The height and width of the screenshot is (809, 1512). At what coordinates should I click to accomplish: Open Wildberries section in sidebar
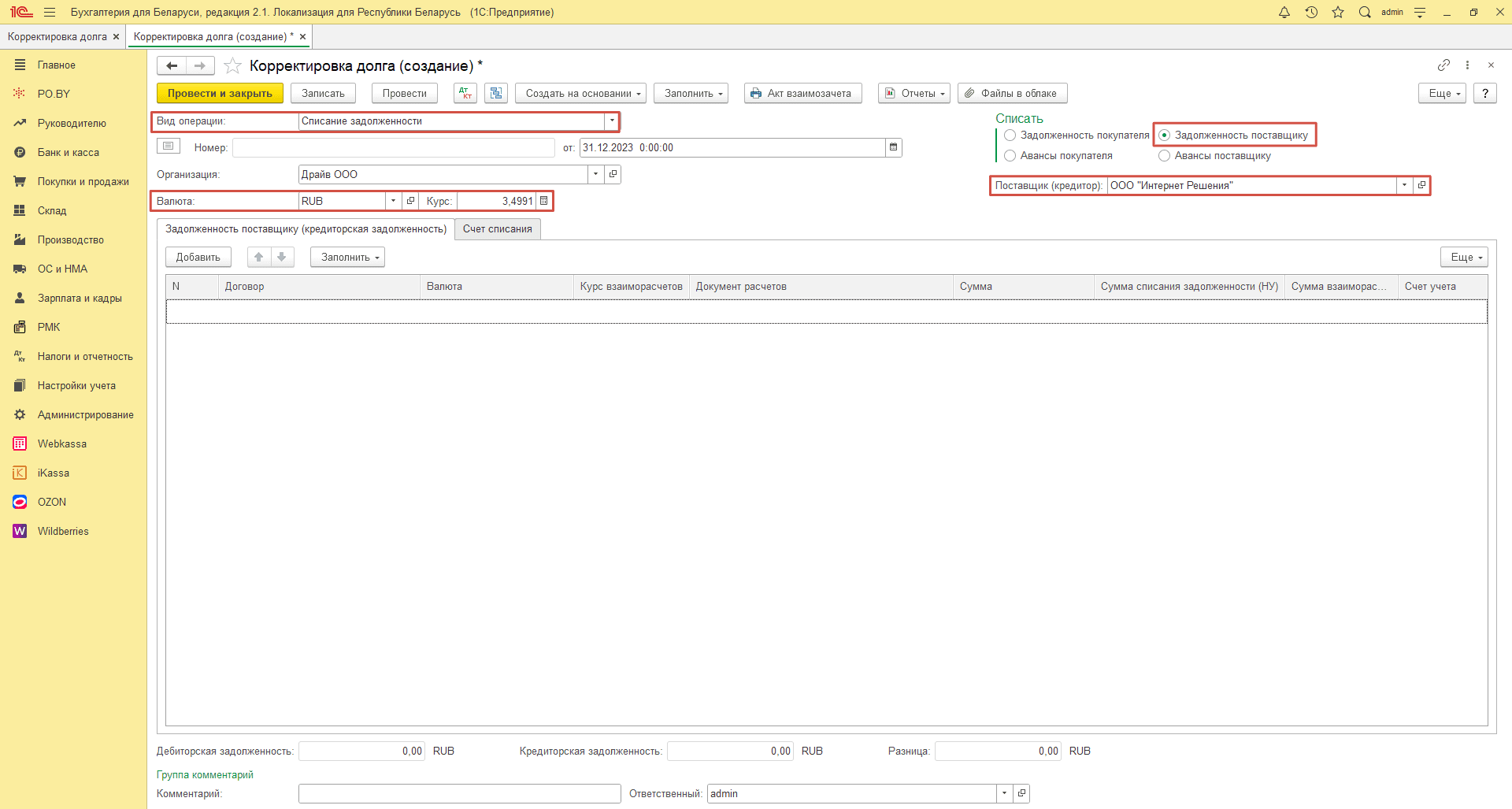pyautogui.click(x=63, y=531)
